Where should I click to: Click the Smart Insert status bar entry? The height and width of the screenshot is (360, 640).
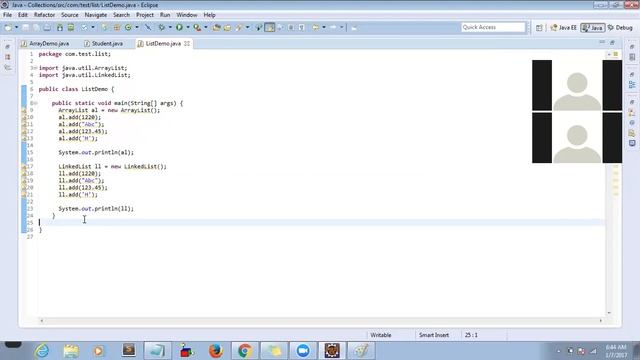[x=434, y=335]
